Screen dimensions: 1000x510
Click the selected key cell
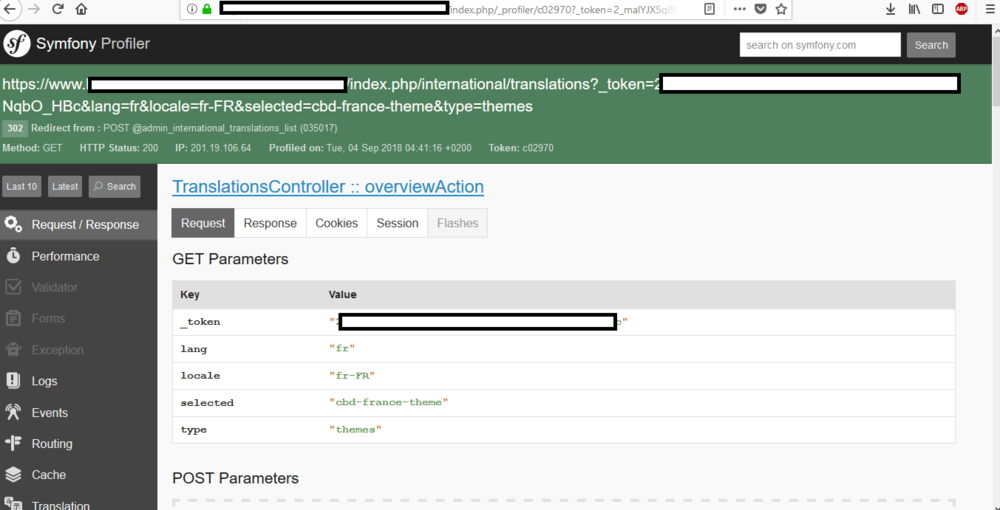click(x=207, y=402)
